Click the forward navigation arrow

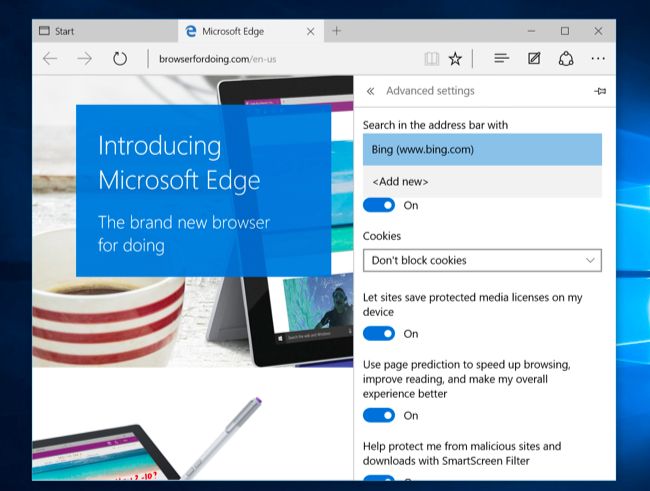coord(85,59)
